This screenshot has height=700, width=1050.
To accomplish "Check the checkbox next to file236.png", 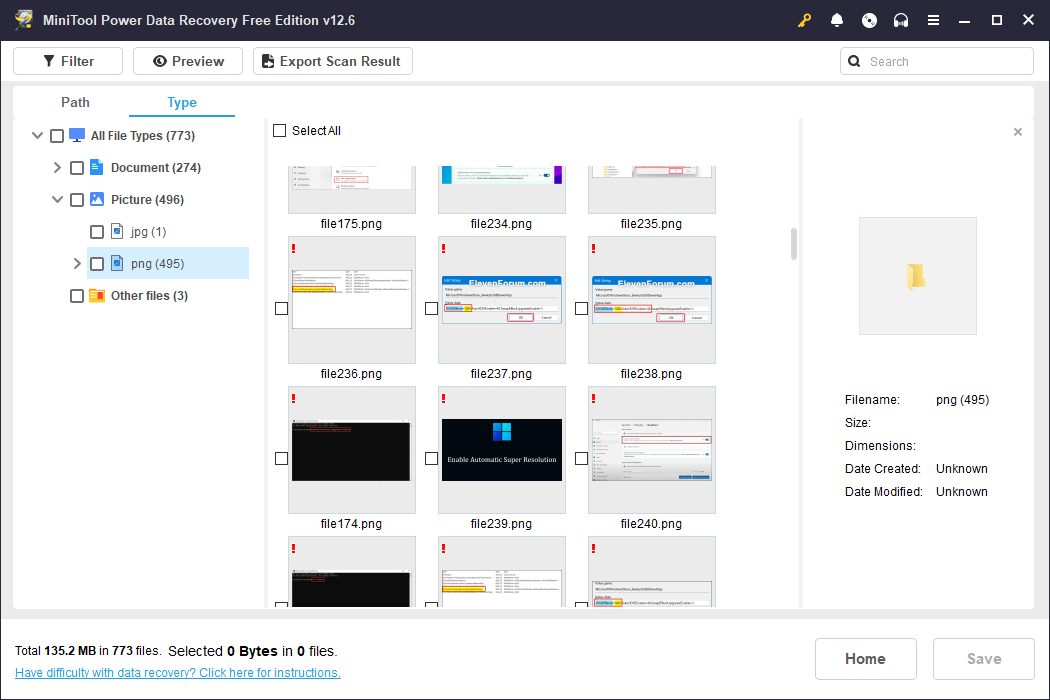I will coord(281,308).
